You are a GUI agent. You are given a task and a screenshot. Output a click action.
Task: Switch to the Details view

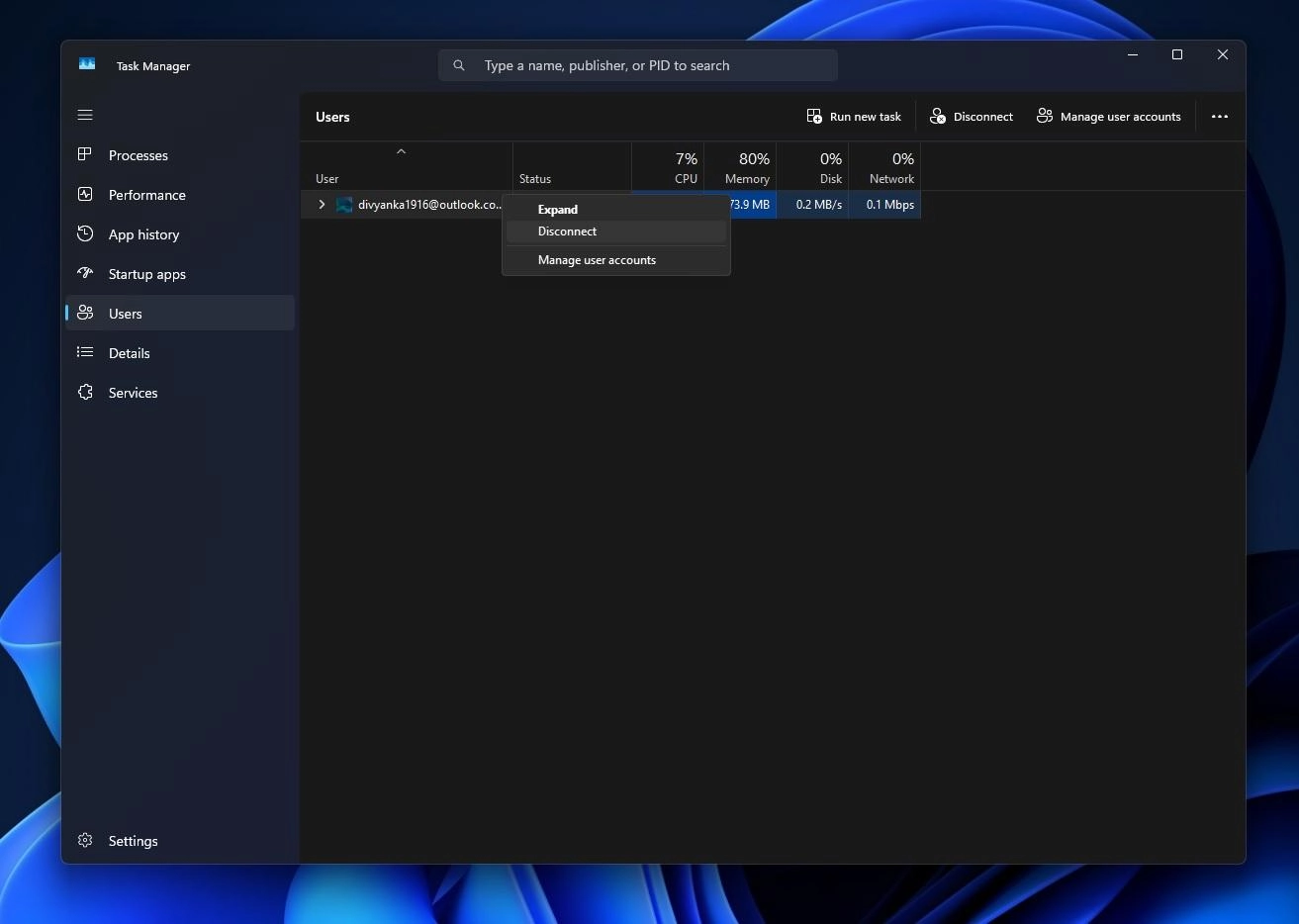point(130,353)
